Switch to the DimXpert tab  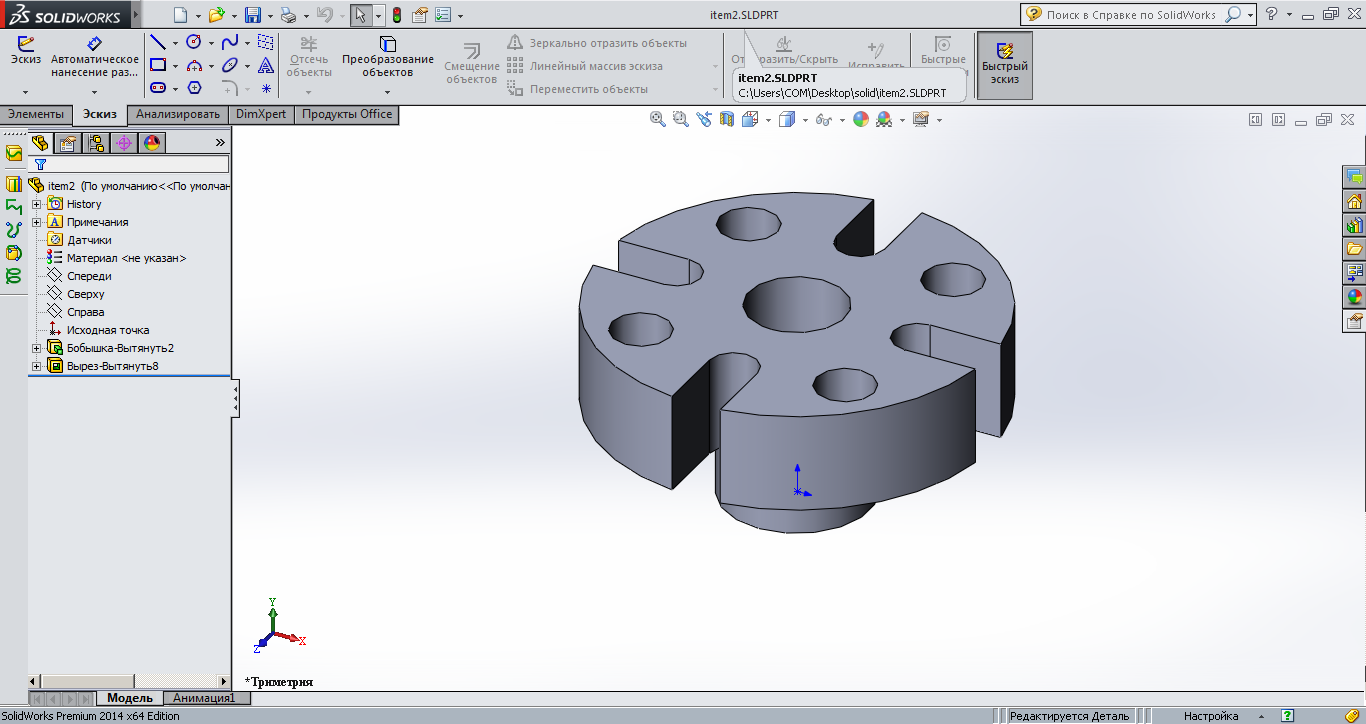[261, 114]
